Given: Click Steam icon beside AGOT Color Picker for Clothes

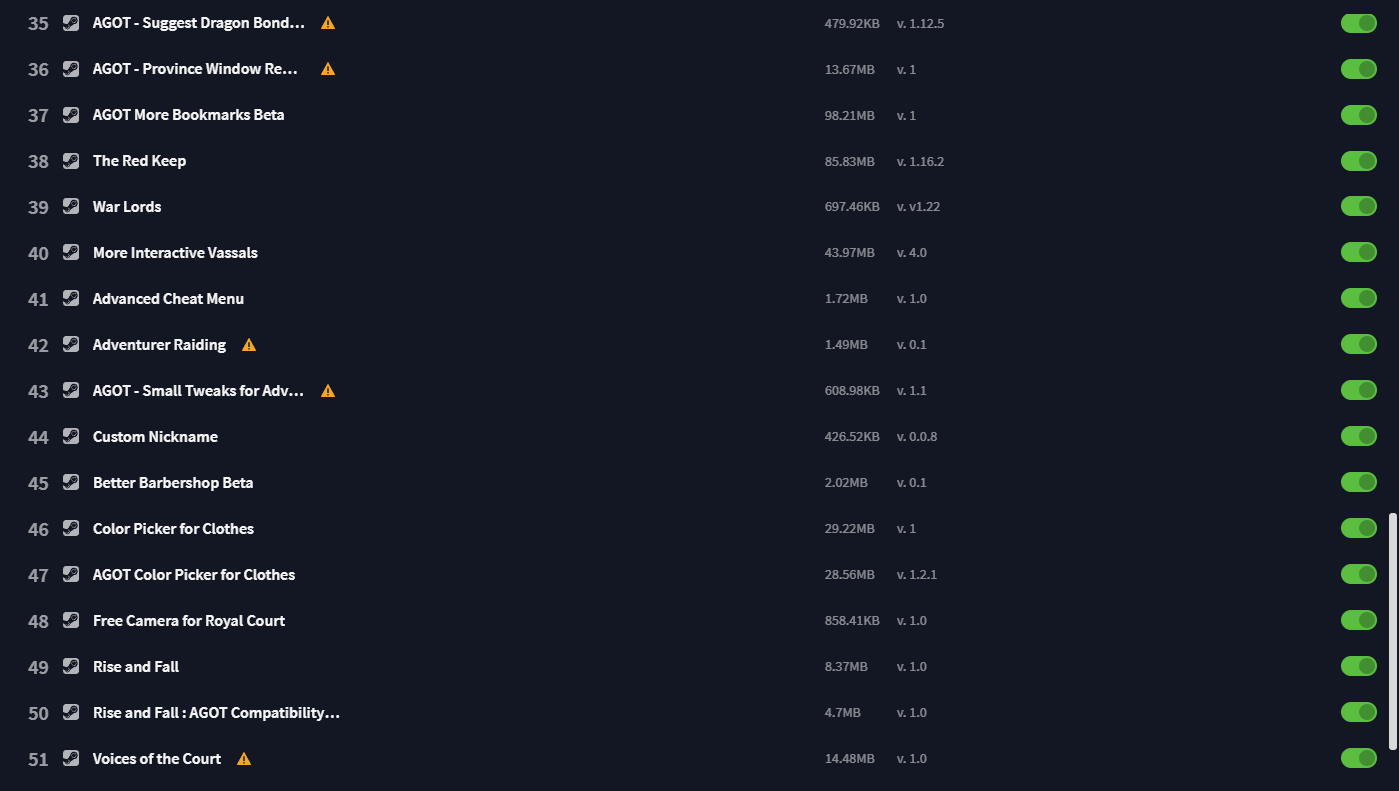Looking at the screenshot, I should [71, 574].
